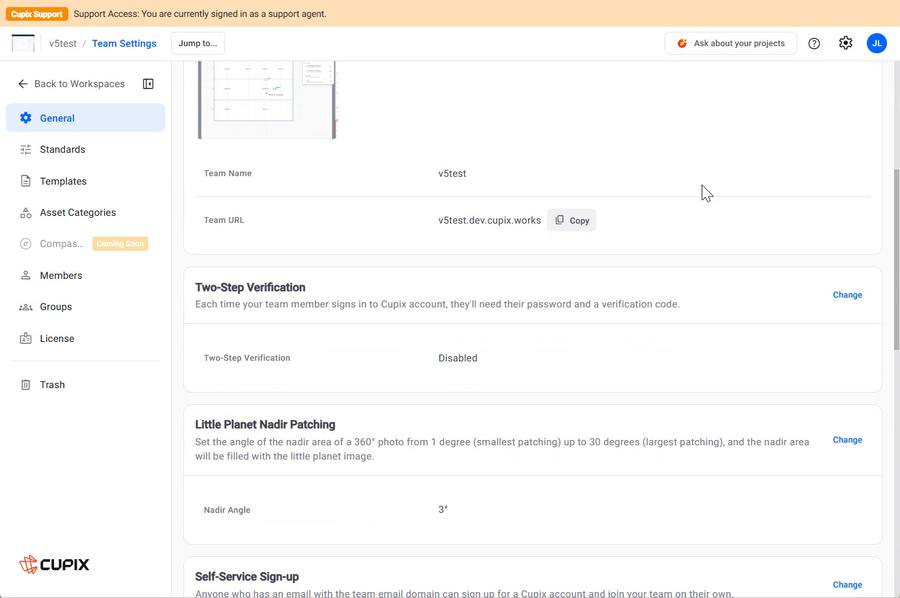Open help via question mark icon
The height and width of the screenshot is (598, 900).
pyautogui.click(x=814, y=43)
